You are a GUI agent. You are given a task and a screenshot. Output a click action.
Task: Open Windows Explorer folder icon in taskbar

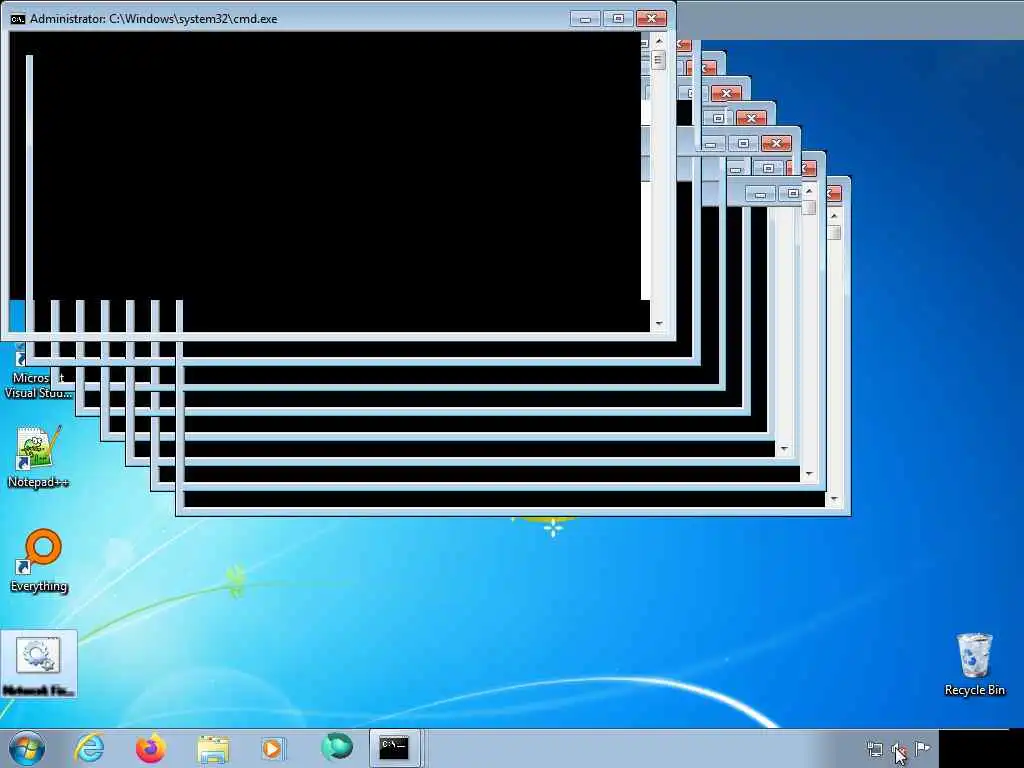click(213, 749)
